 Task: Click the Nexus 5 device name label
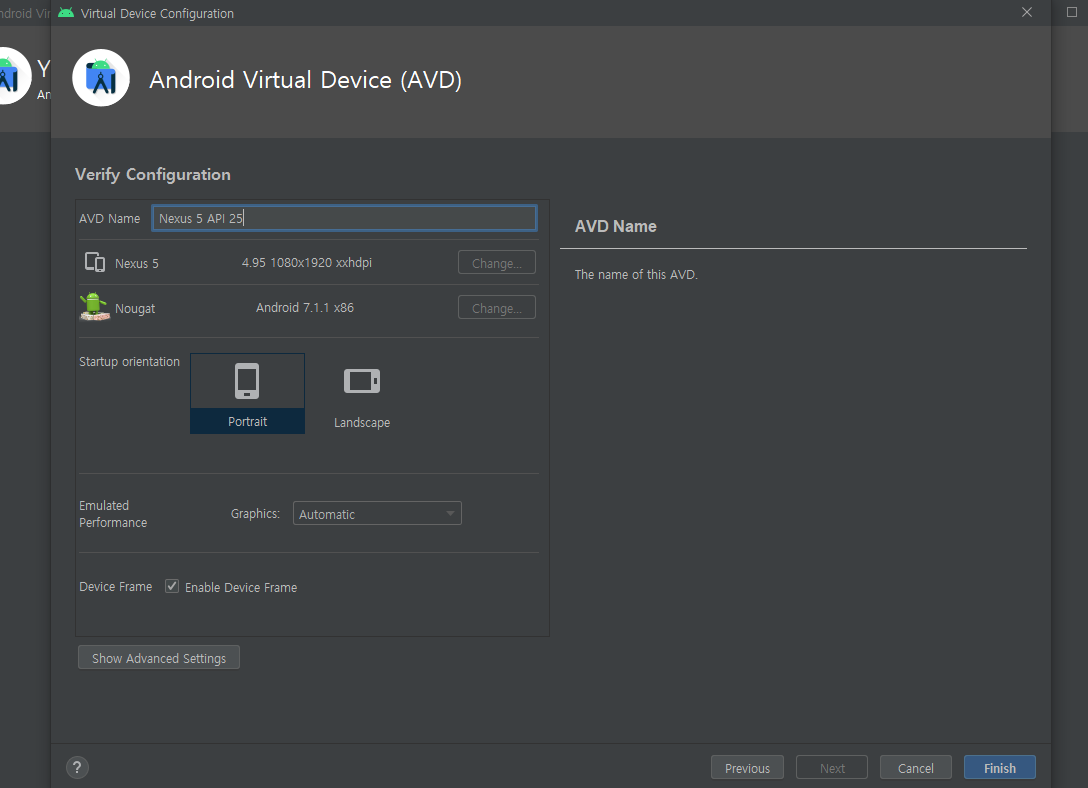[137, 264]
